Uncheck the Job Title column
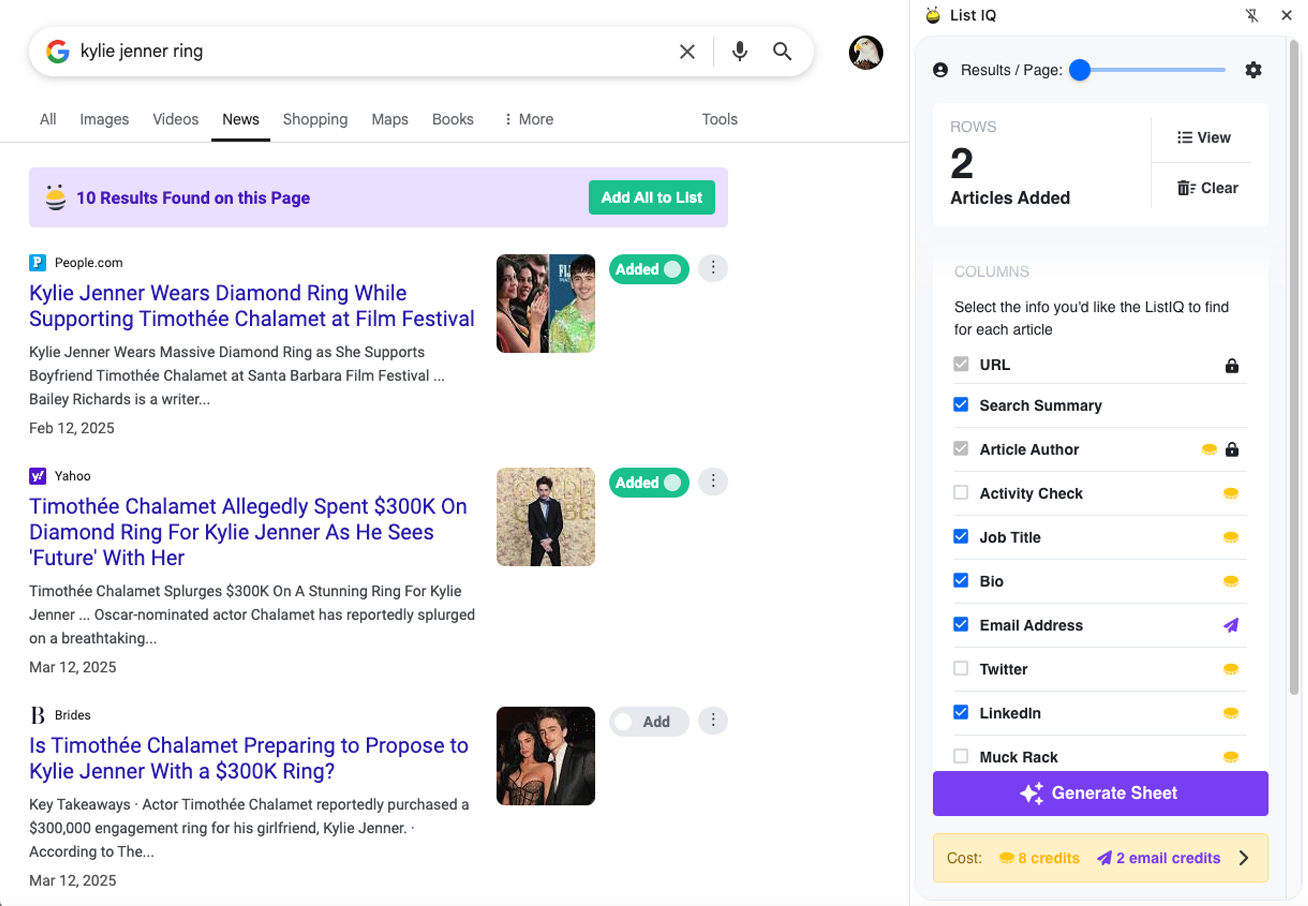The height and width of the screenshot is (906, 1308). [x=961, y=537]
